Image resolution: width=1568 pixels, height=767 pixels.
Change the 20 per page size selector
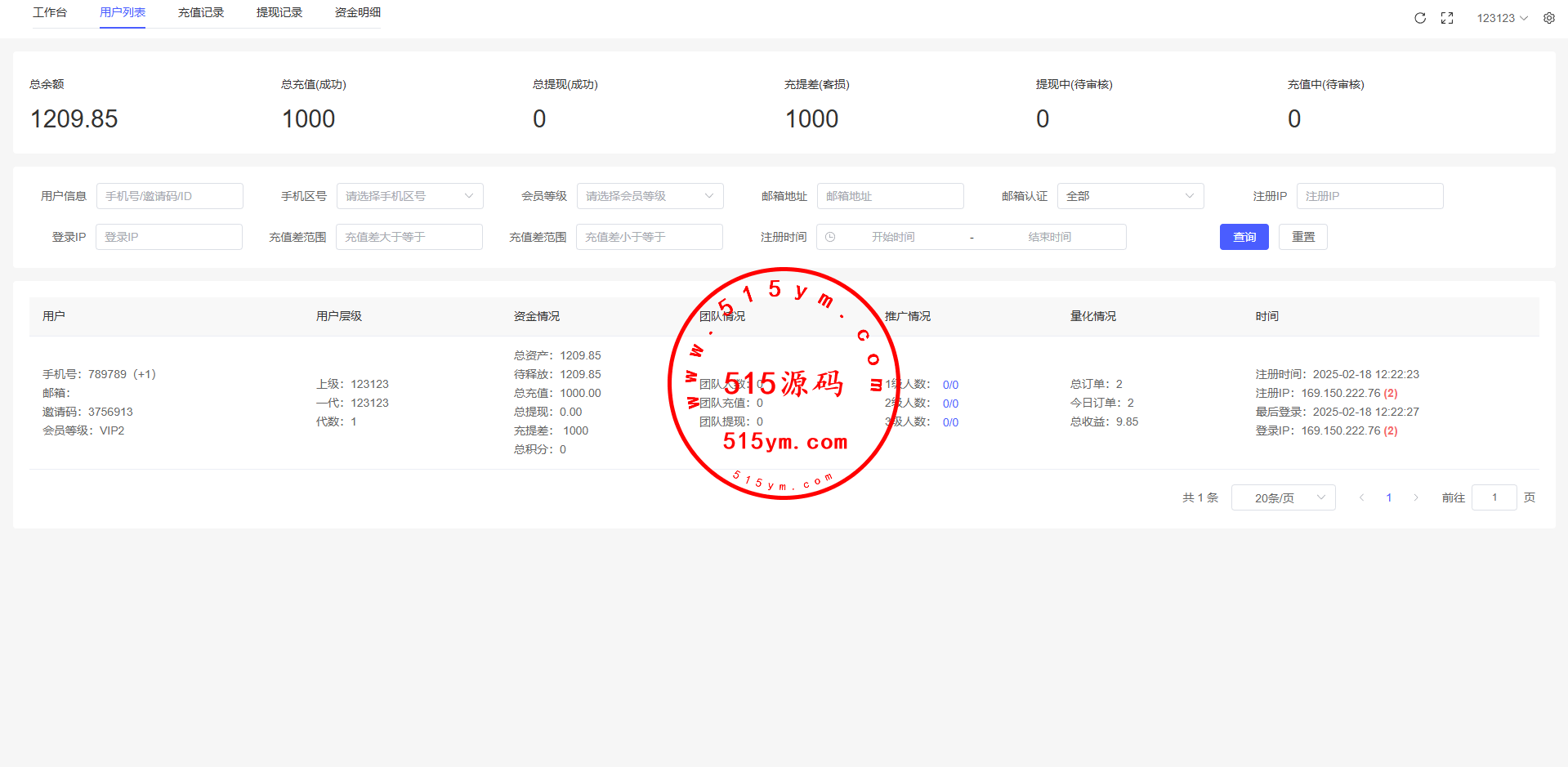(x=1283, y=497)
